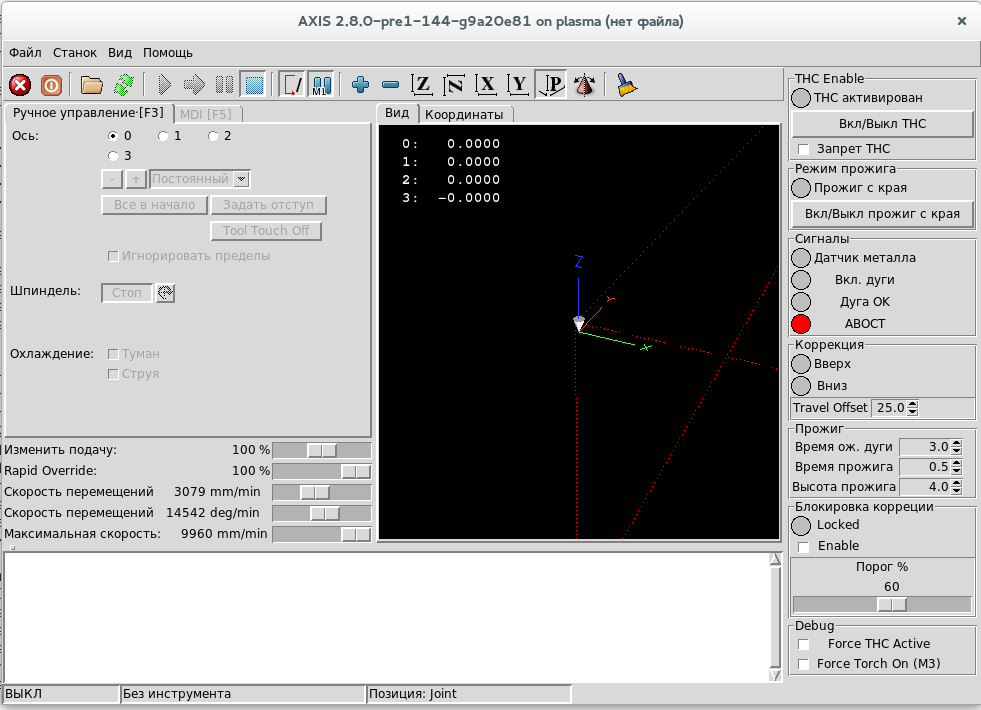
Task: Click the Порог % slider handle
Action: coord(891,604)
